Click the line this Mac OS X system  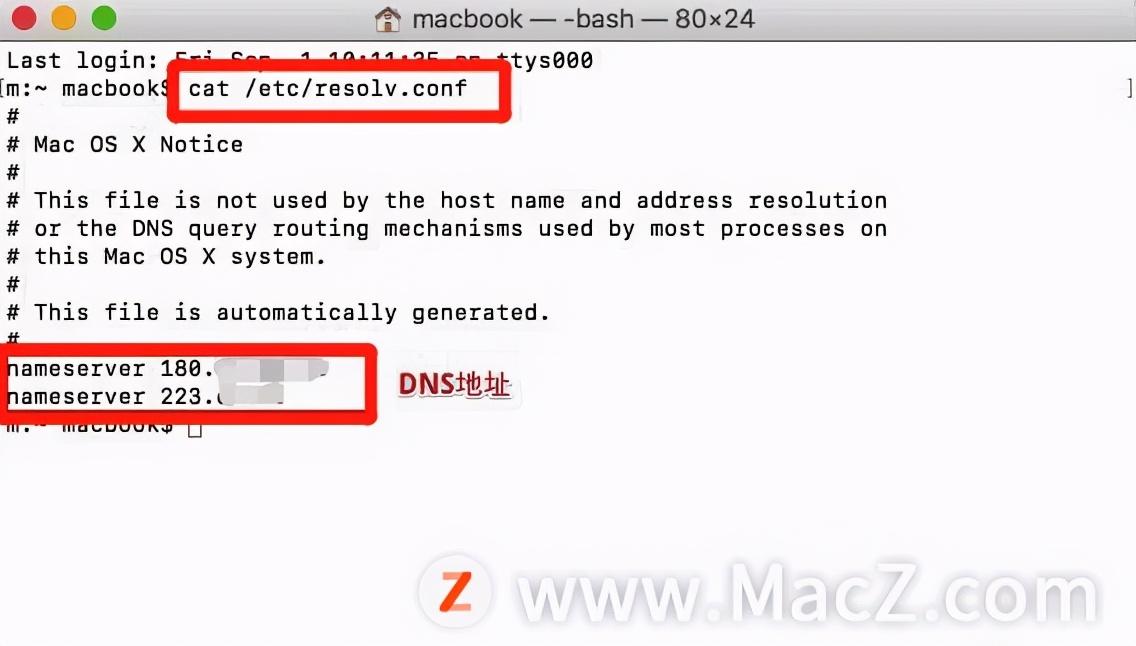(167, 256)
